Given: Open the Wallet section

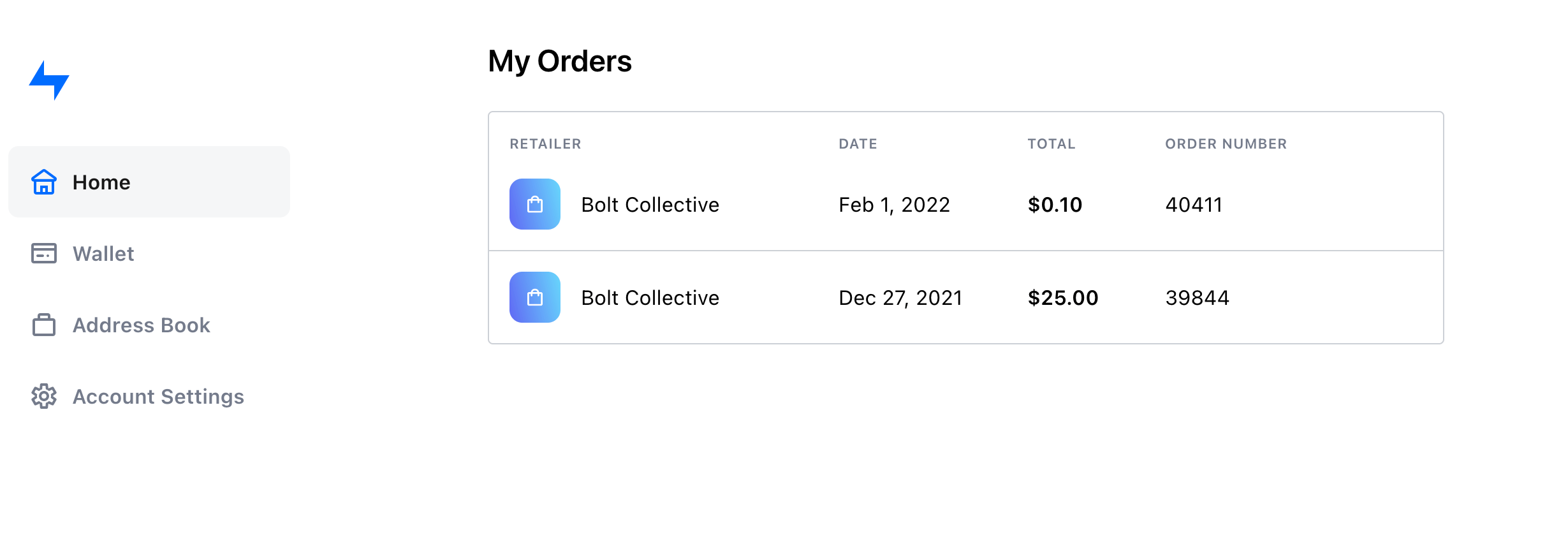Looking at the screenshot, I should click(103, 254).
